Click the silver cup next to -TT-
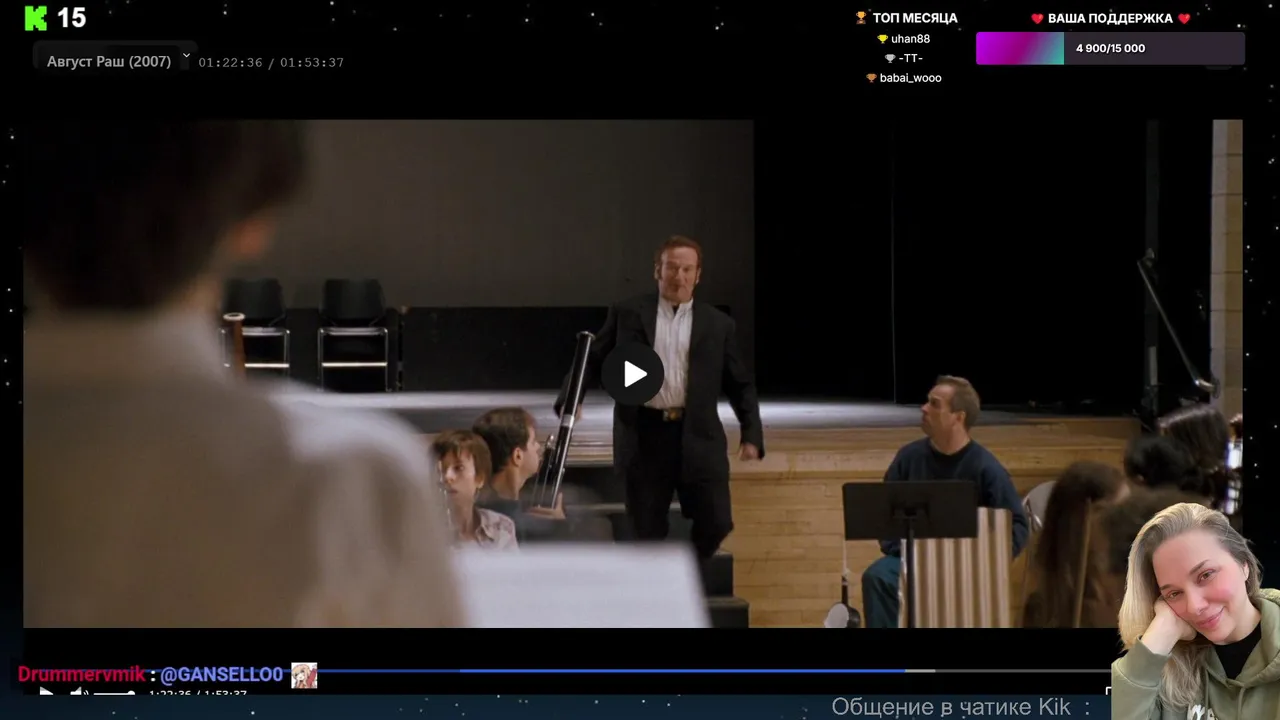This screenshot has width=1280, height=720. (890, 58)
